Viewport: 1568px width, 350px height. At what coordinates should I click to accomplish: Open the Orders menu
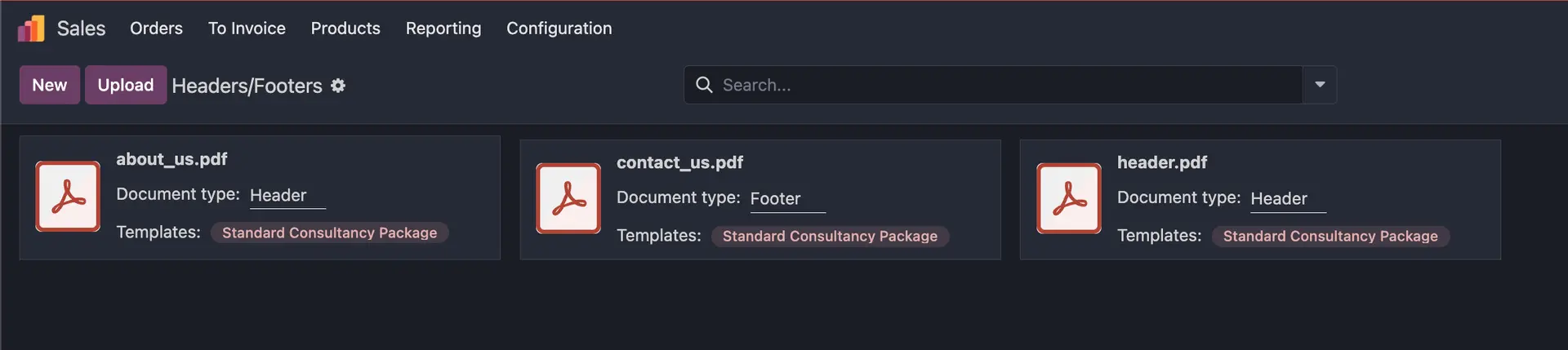156,29
